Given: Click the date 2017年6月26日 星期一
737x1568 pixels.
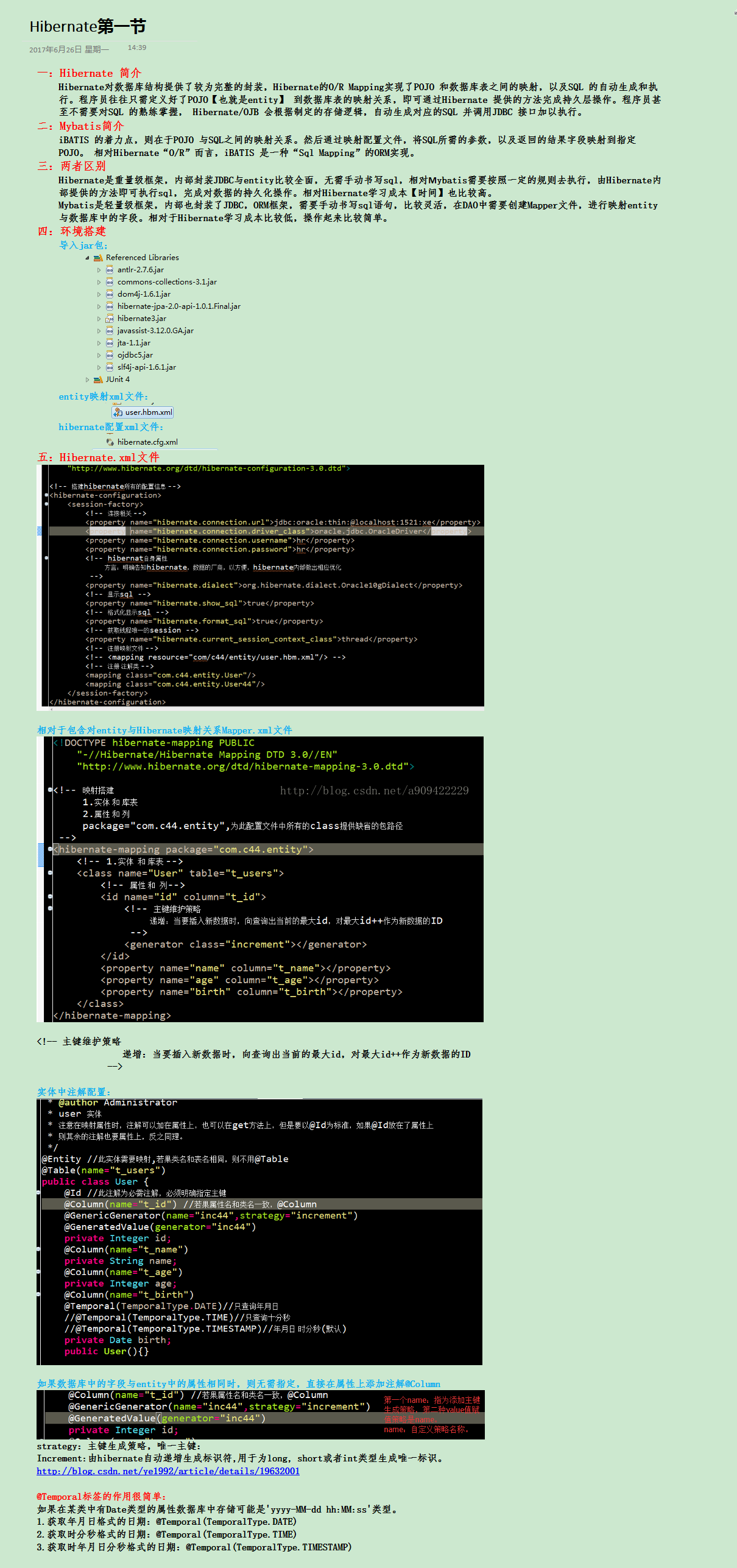Looking at the screenshot, I should [69, 49].
